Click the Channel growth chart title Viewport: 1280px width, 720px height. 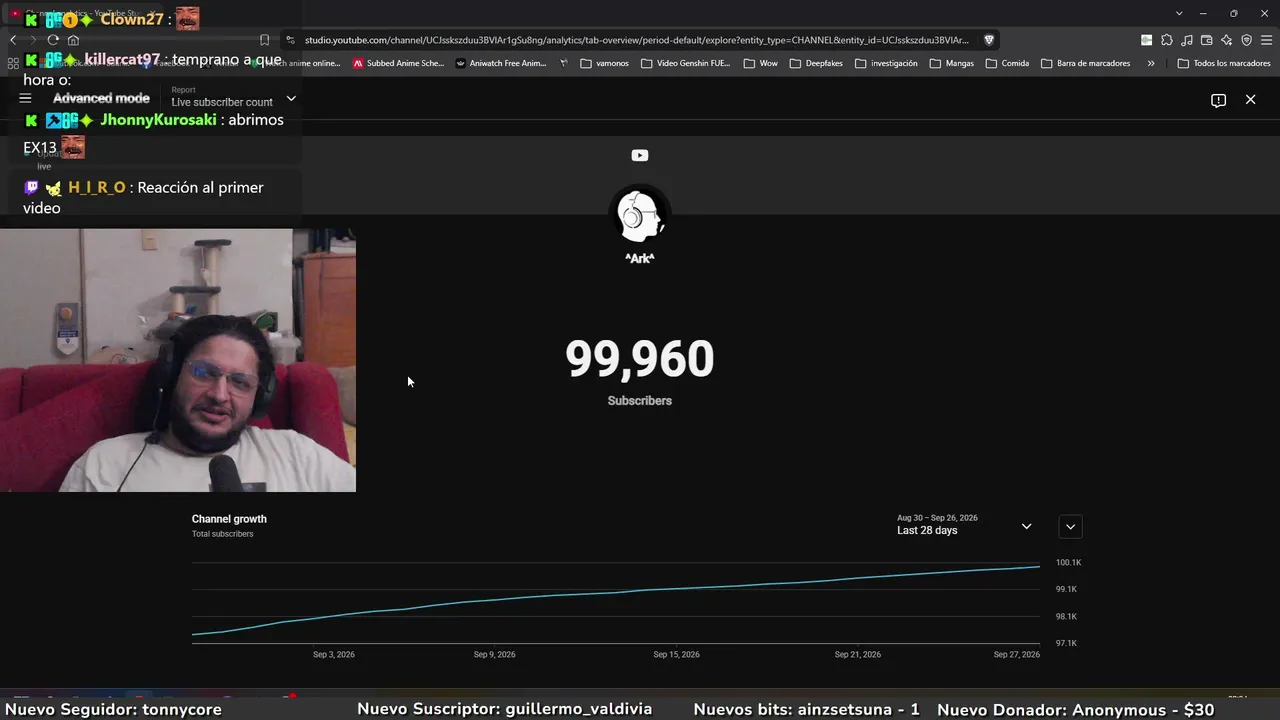point(229,519)
